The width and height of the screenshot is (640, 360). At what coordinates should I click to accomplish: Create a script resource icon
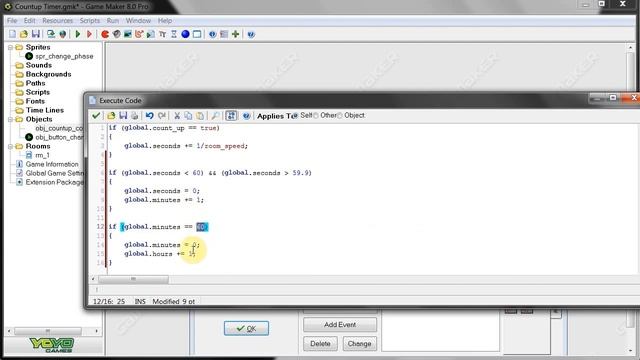(151, 34)
